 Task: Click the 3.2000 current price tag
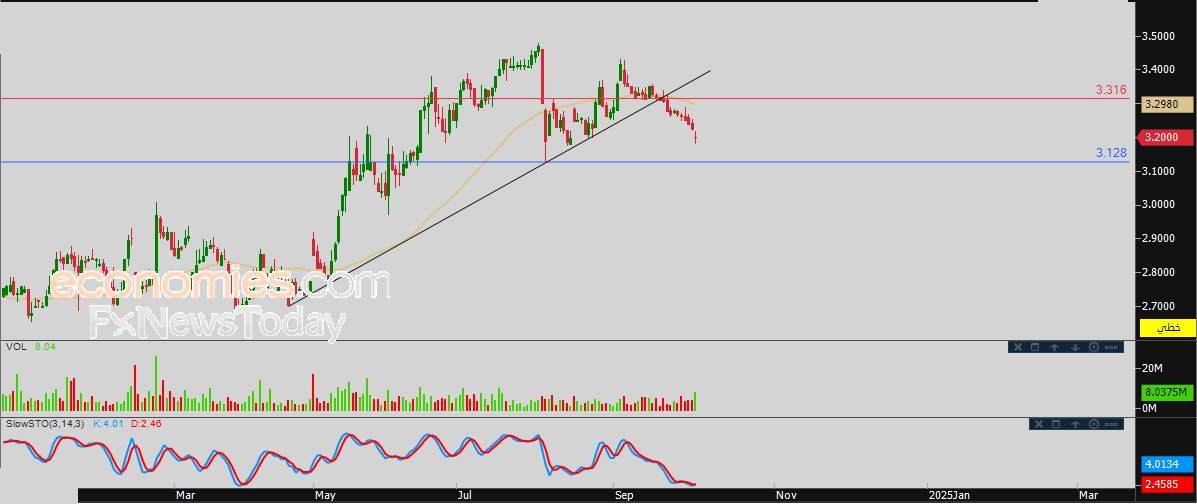point(1166,137)
